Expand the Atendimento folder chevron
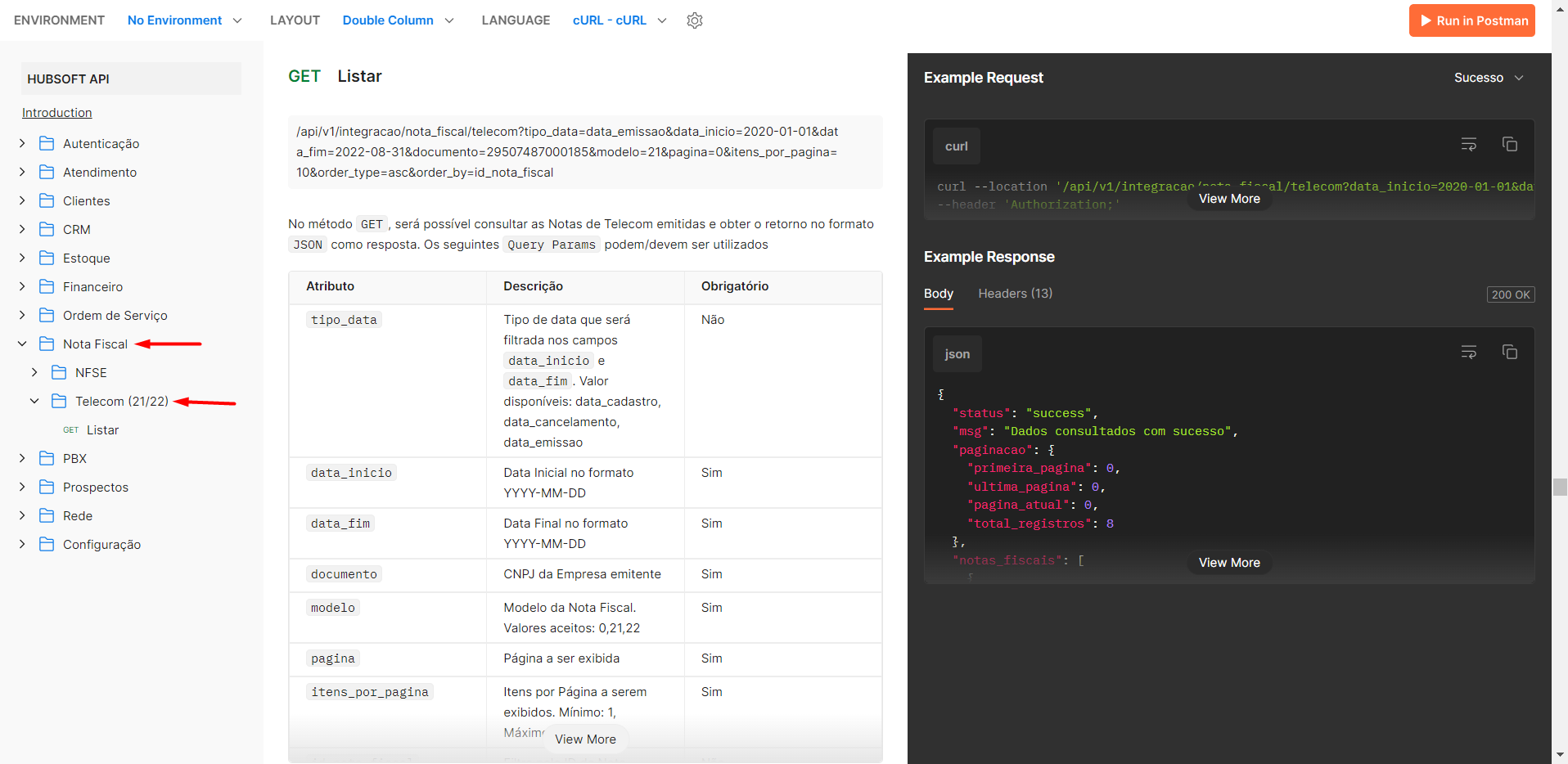1568x764 pixels. tap(22, 172)
